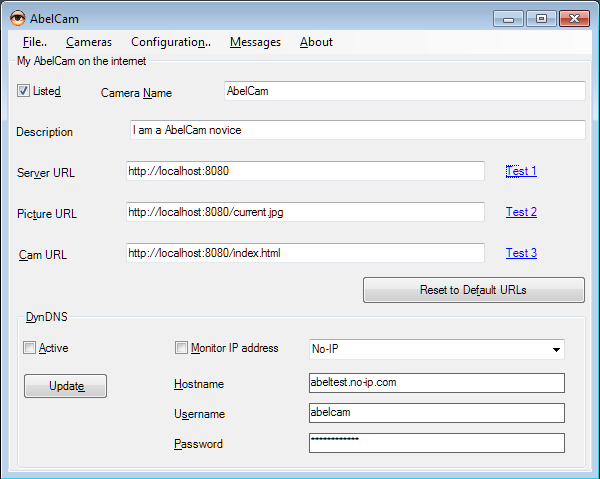The width and height of the screenshot is (600, 479).
Task: Uncheck the Listed checkbox
Action: (x=24, y=91)
